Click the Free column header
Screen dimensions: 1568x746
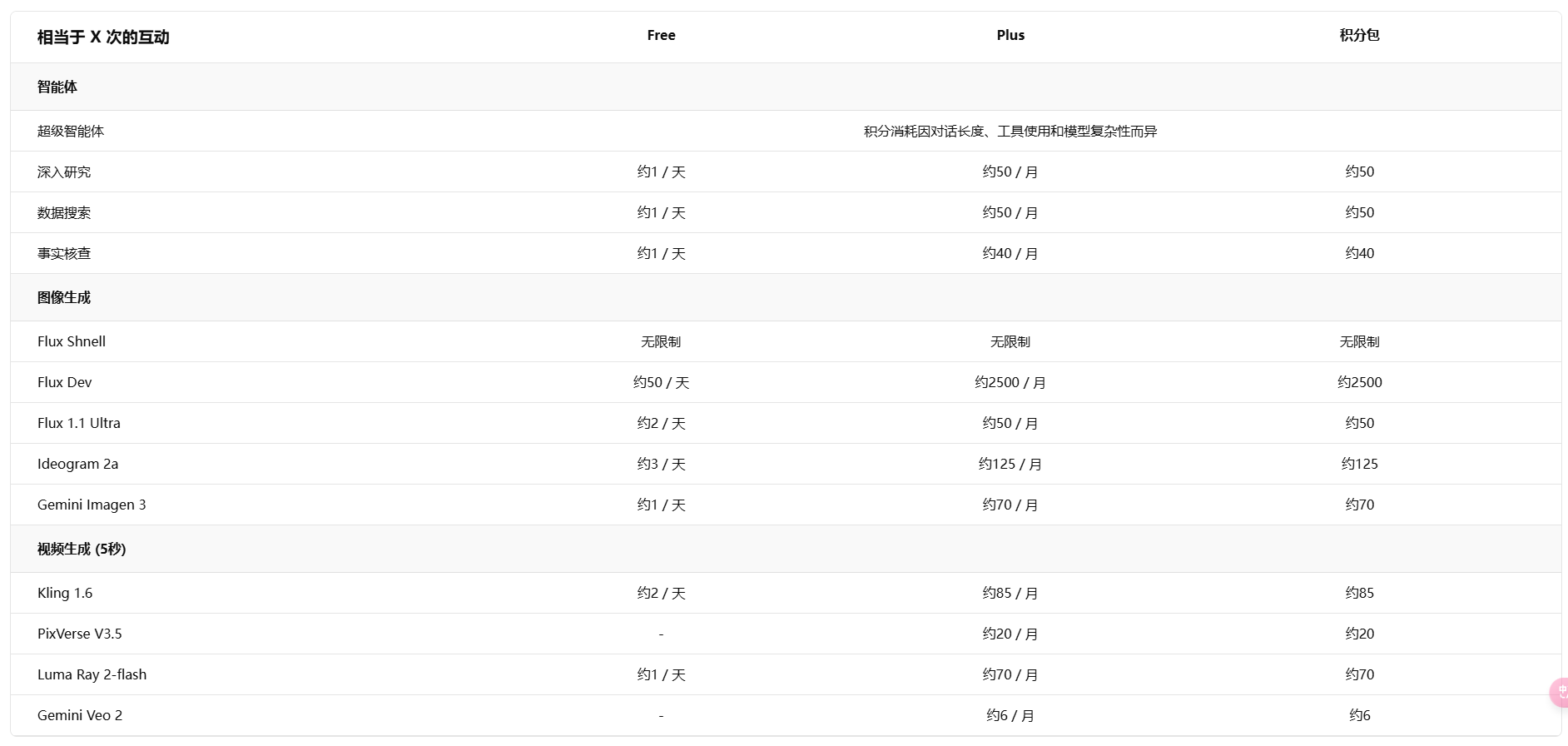tap(661, 35)
